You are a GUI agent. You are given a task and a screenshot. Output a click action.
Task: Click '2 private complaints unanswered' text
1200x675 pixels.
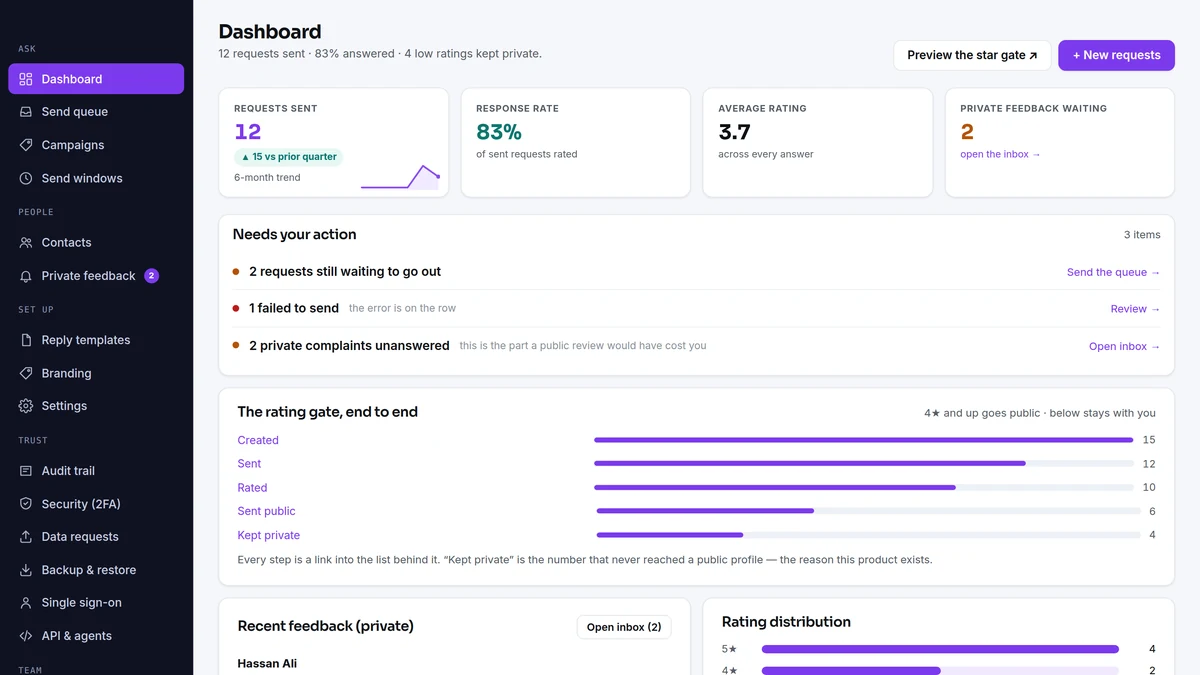[349, 346]
